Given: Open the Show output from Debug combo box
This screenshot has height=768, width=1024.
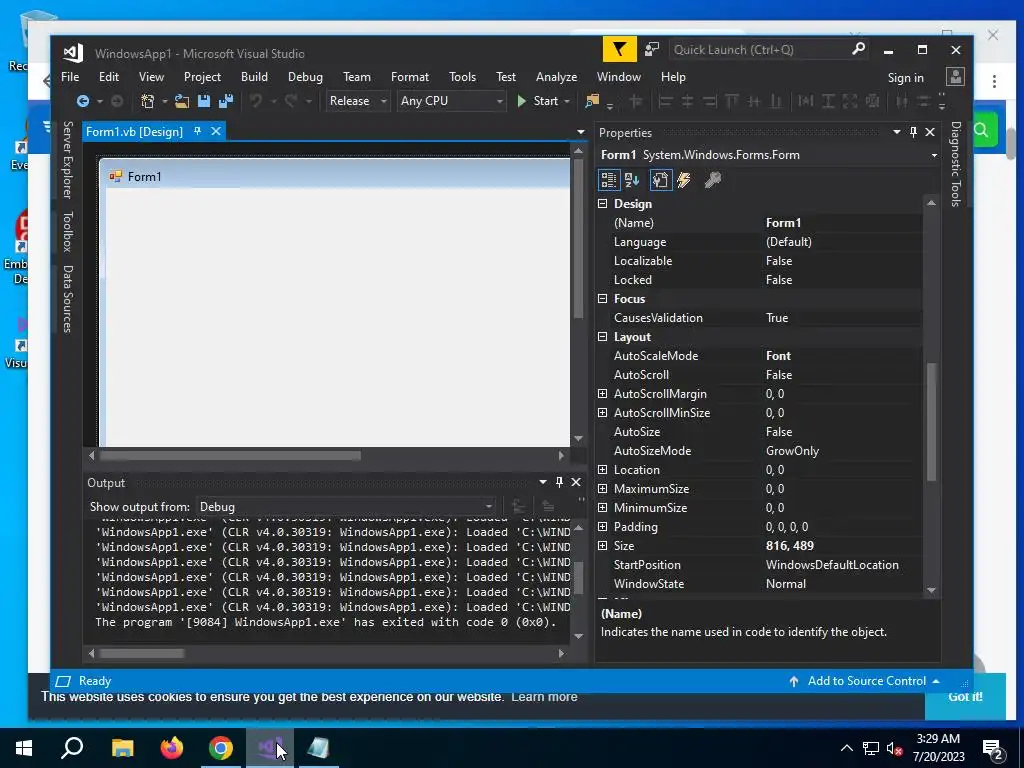Looking at the screenshot, I should (345, 507).
